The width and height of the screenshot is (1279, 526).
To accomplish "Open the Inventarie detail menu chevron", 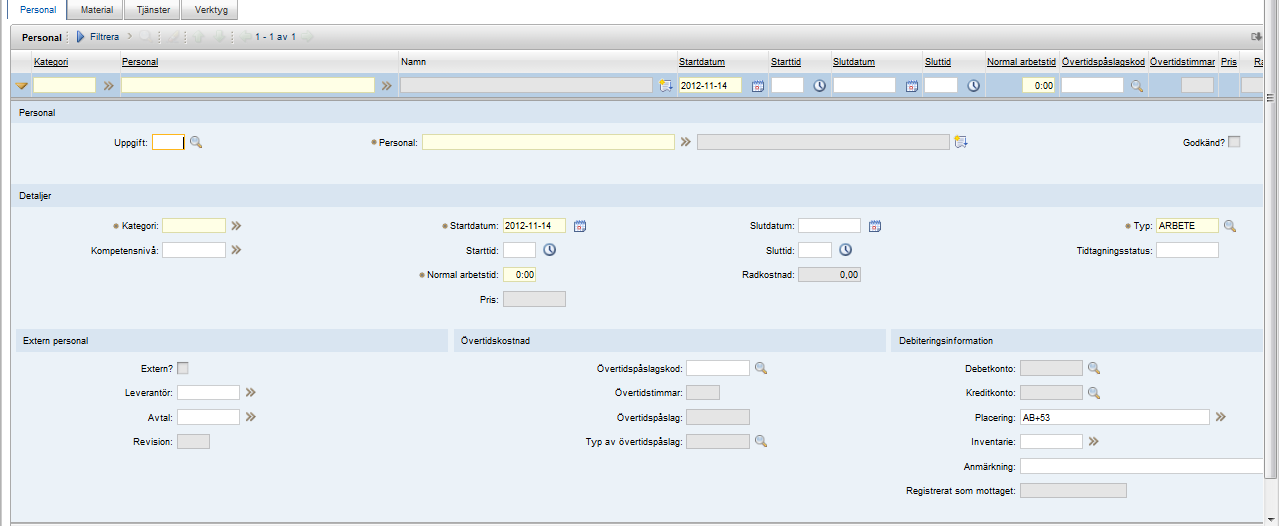I will [x=1094, y=440].
